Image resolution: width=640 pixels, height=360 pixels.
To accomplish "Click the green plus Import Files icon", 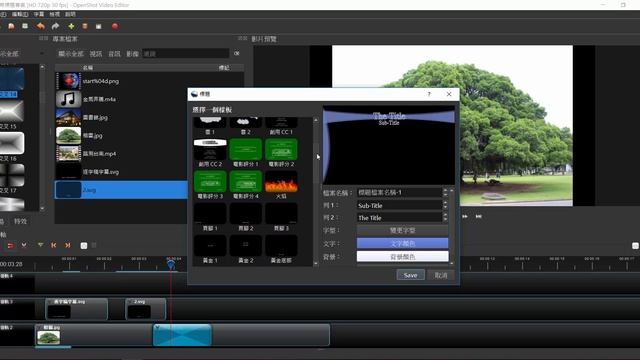I will (x=71, y=26).
